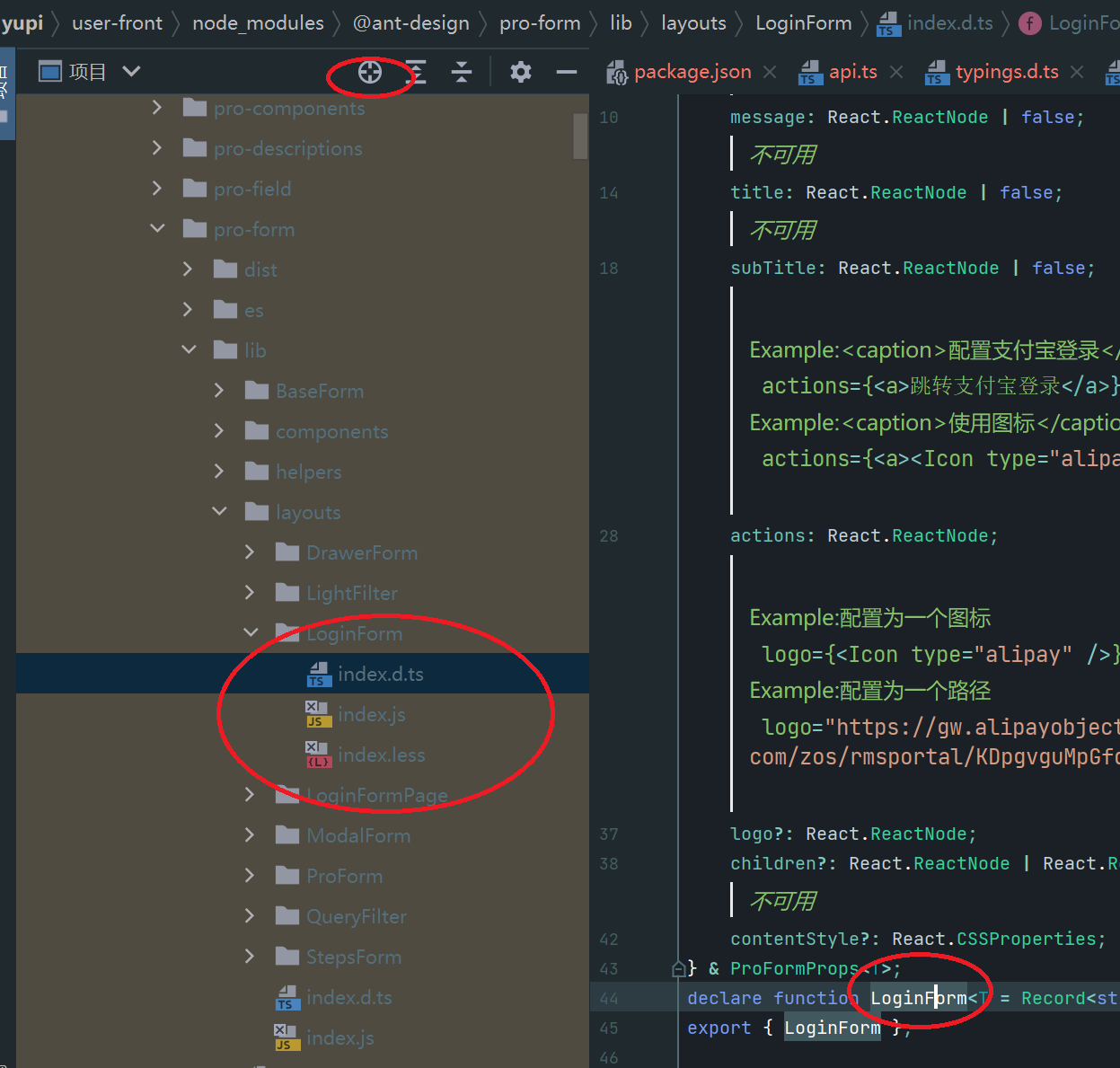Click the JS icon beside index.js file
1120x1068 pixels.
318,714
